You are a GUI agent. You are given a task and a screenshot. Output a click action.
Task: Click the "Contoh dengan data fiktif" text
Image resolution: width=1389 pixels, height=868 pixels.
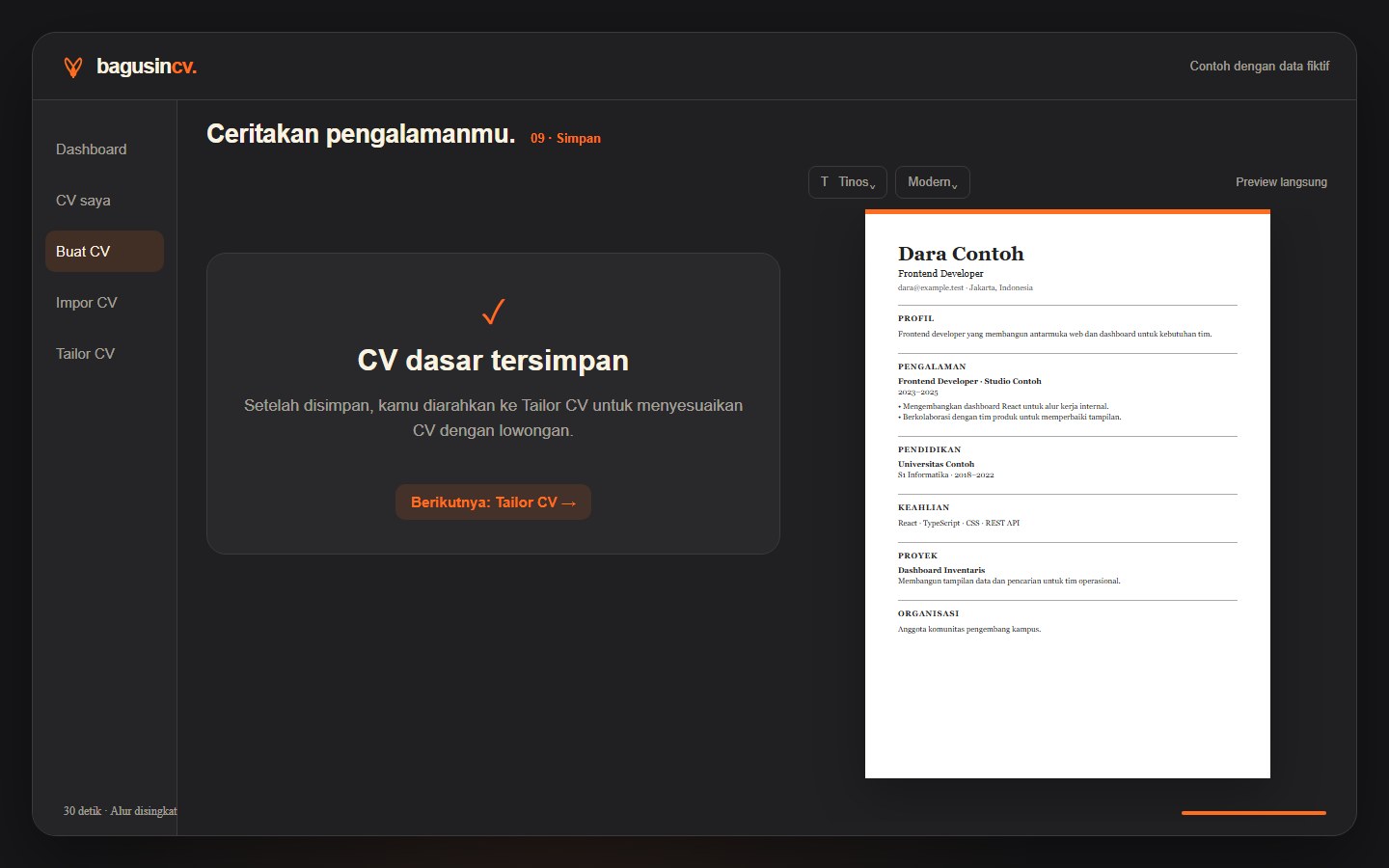(x=1259, y=67)
